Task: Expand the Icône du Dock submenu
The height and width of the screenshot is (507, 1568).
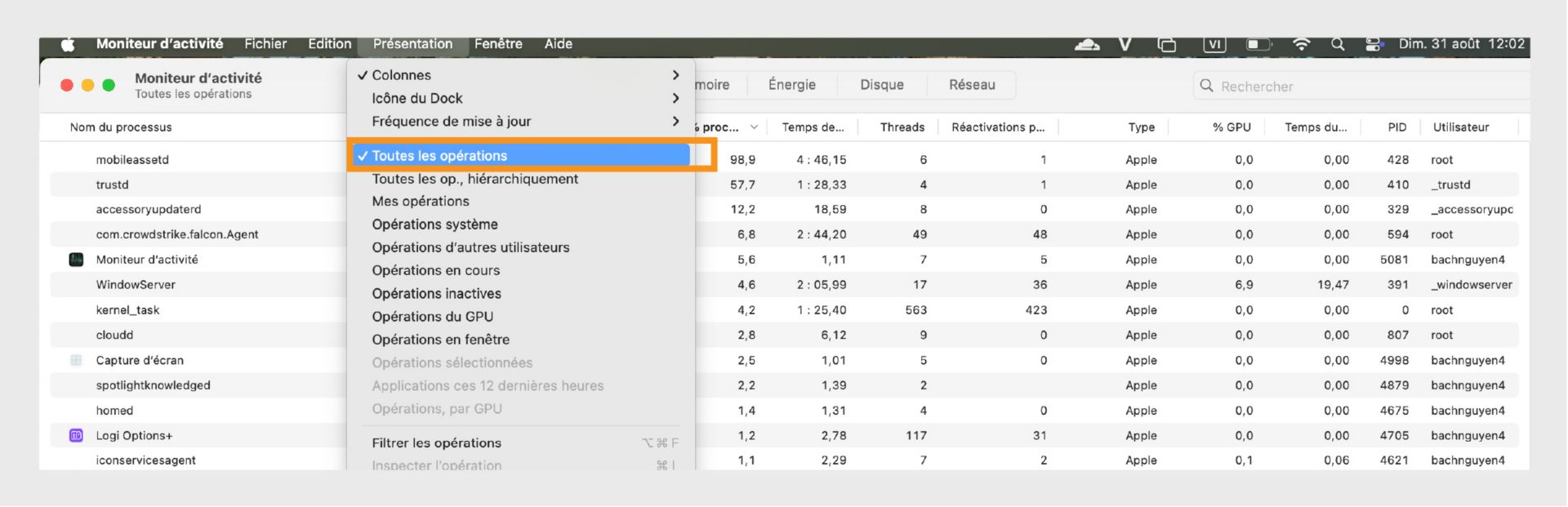Action: (x=520, y=98)
